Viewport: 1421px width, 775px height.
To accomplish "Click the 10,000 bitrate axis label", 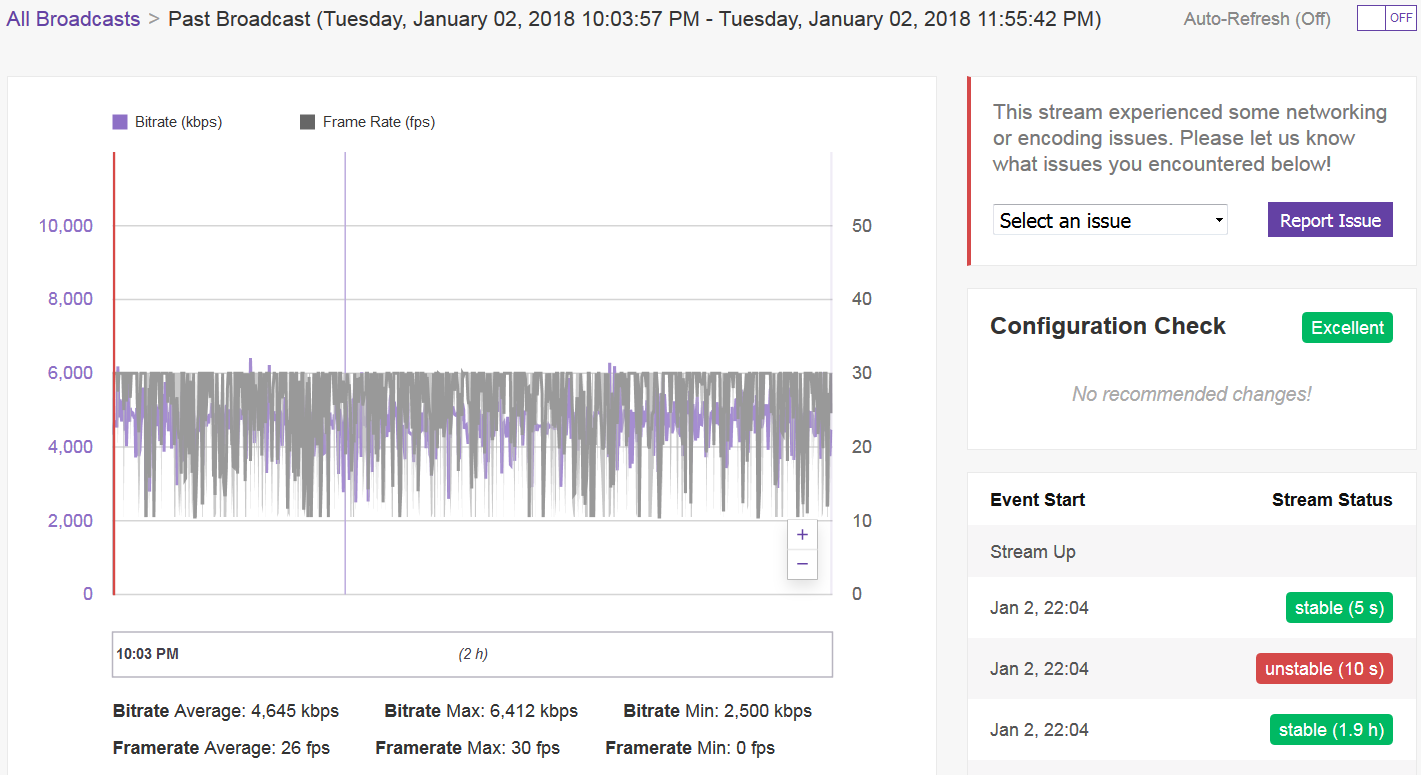I will pyautogui.click(x=66, y=226).
